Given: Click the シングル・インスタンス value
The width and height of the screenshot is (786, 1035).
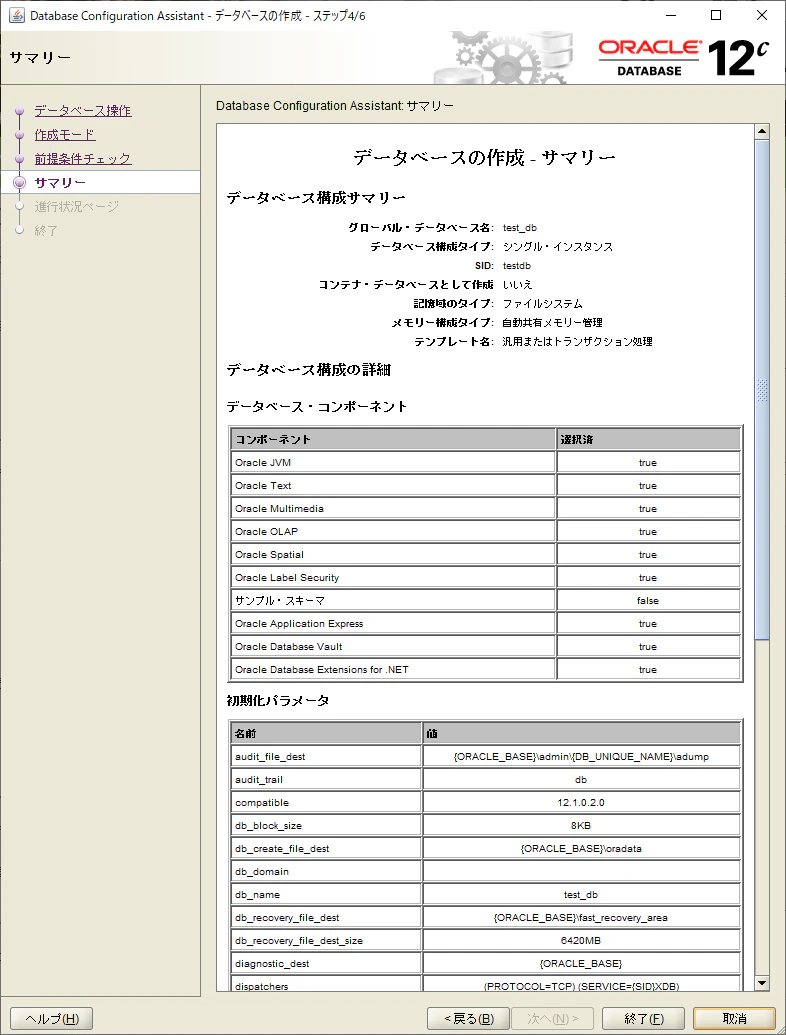Looking at the screenshot, I should click(558, 247).
